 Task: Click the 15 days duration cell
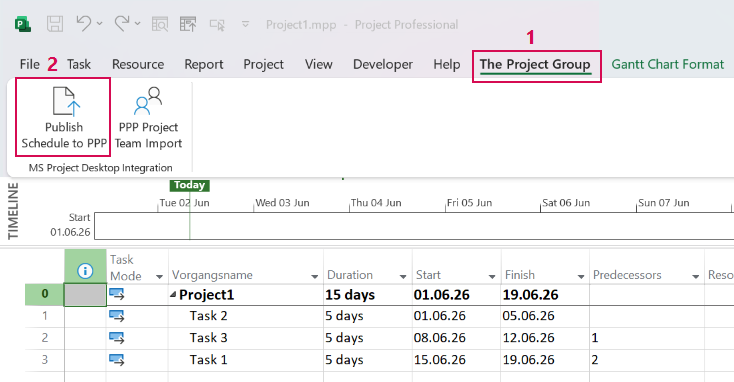coord(367,295)
